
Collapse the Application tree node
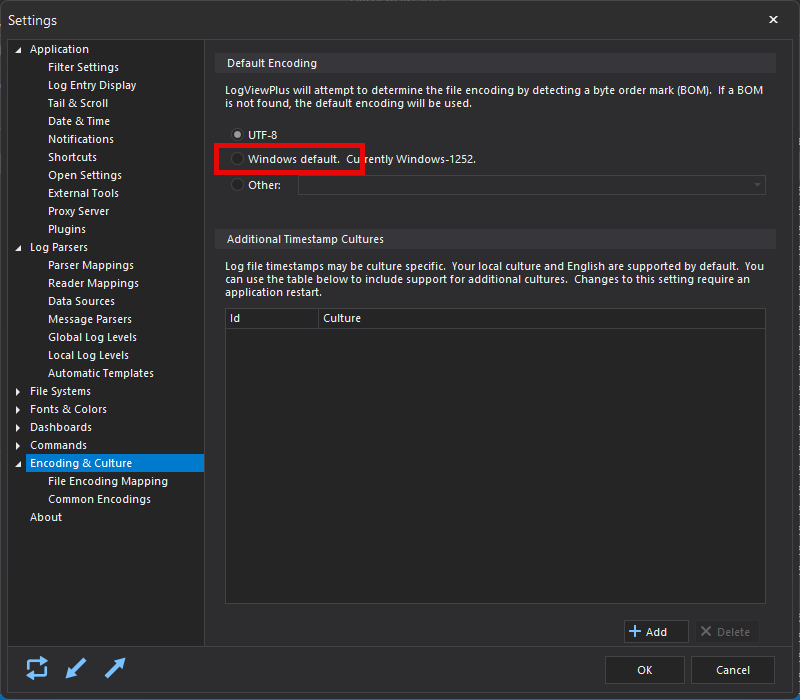(18, 50)
